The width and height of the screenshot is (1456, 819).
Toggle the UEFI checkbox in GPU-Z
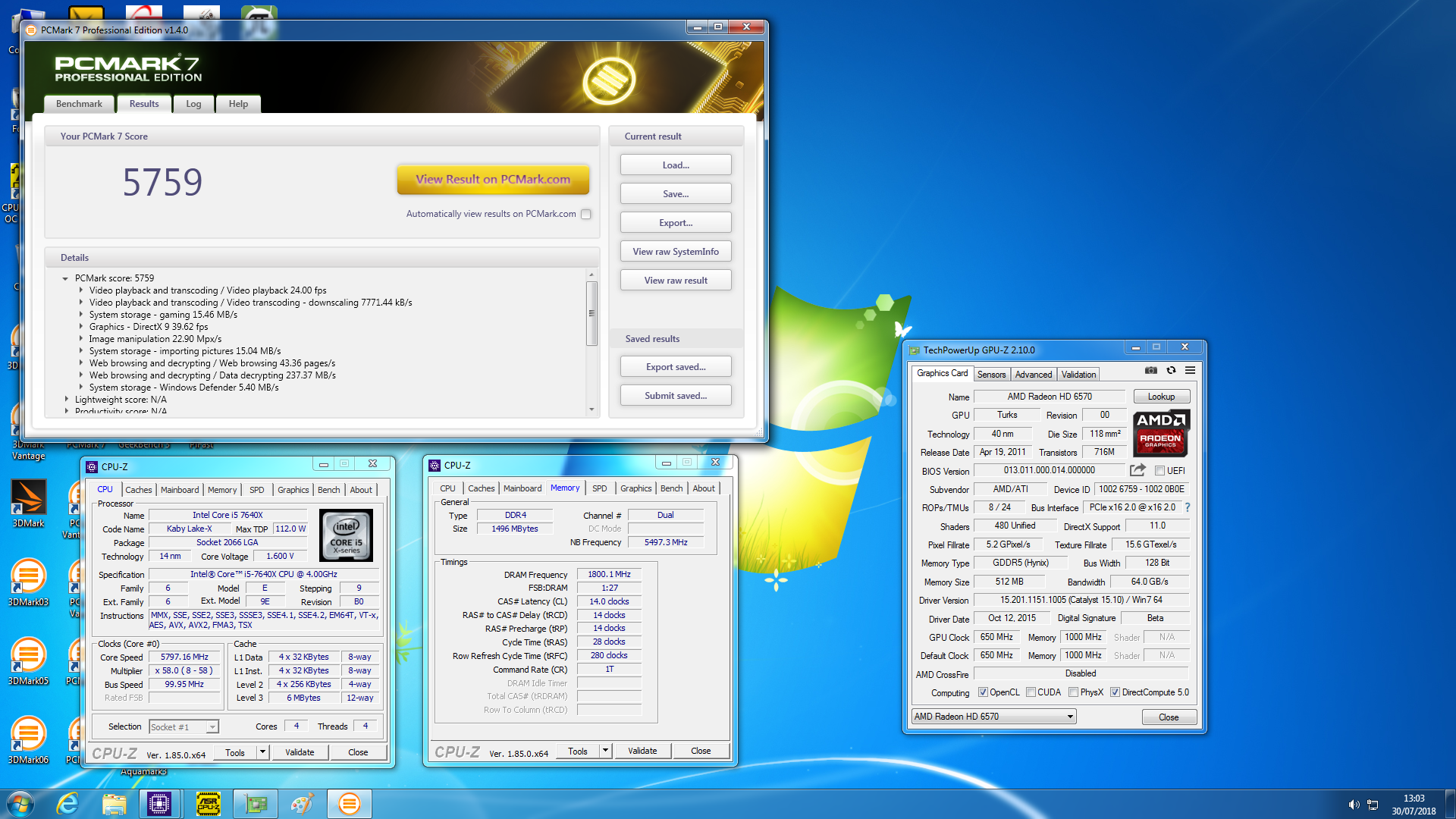[x=1159, y=471]
